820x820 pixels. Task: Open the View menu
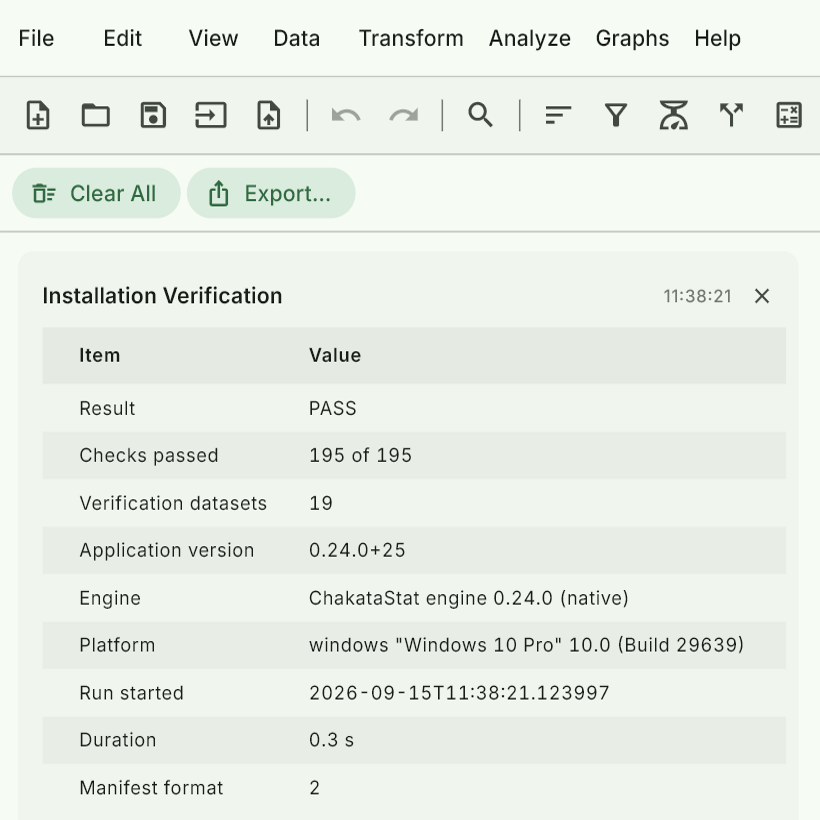[213, 38]
